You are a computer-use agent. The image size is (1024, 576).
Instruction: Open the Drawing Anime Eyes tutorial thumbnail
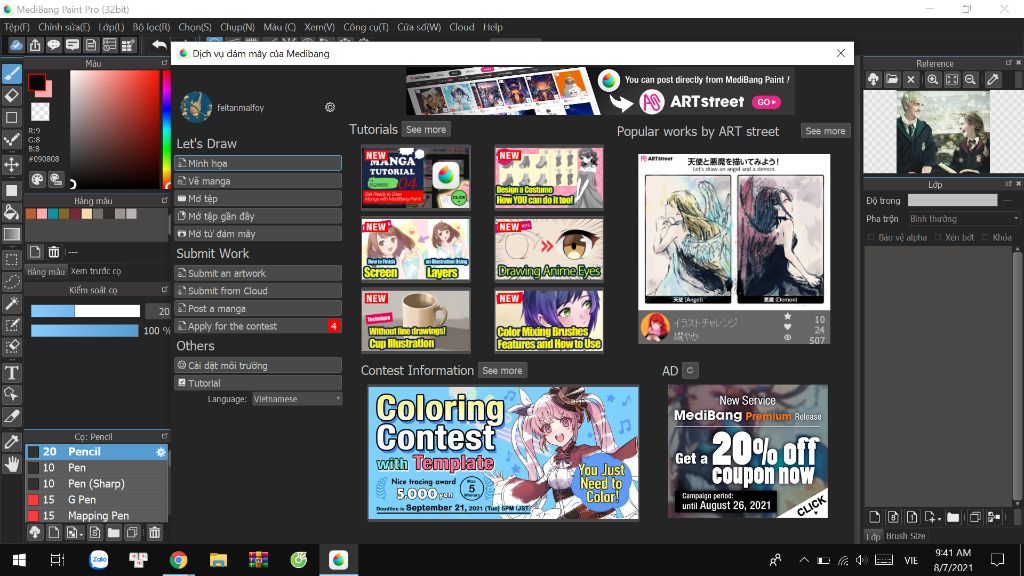coord(549,249)
